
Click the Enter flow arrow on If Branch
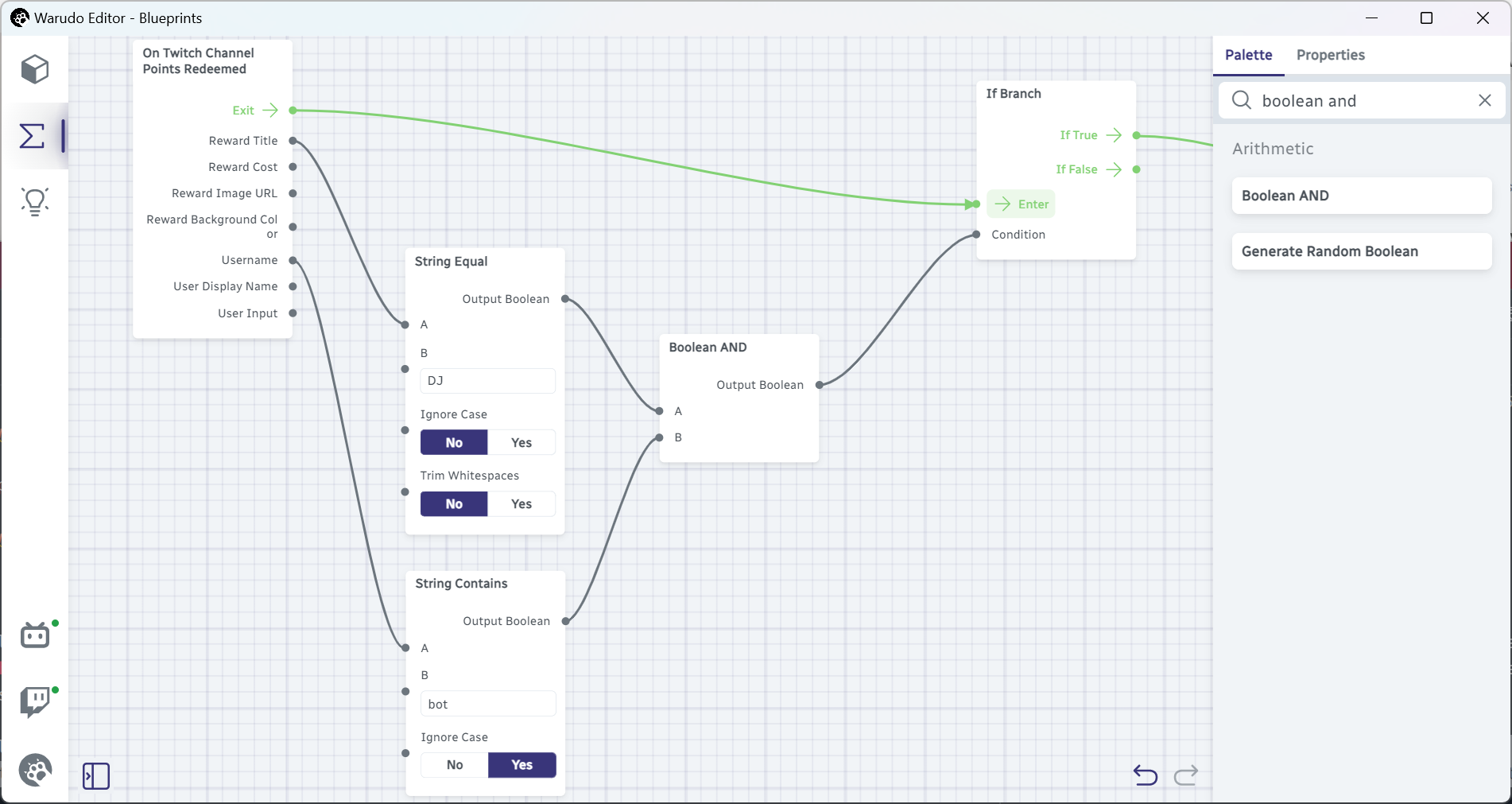pyautogui.click(x=1003, y=204)
